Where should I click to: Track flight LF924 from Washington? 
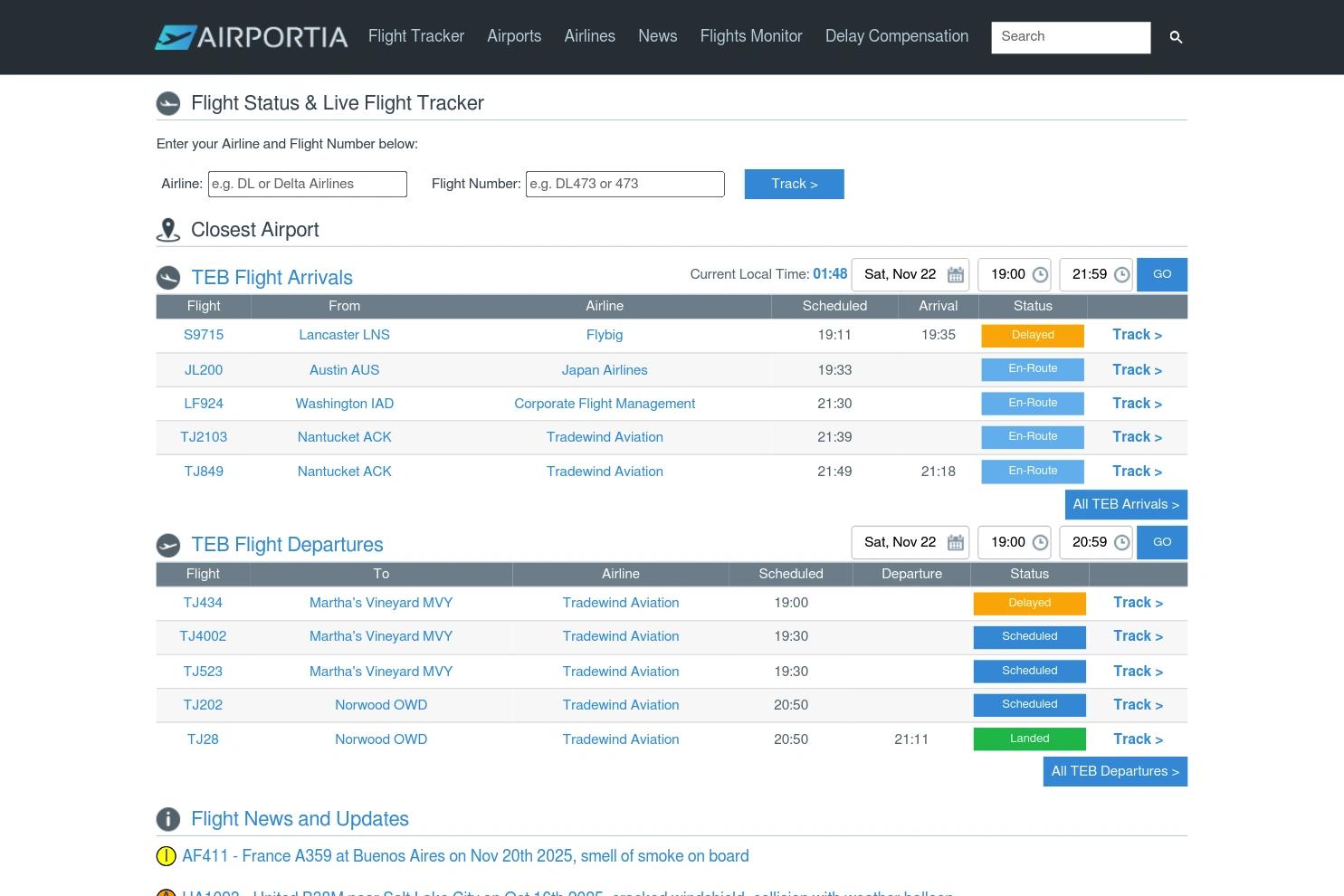point(1138,404)
